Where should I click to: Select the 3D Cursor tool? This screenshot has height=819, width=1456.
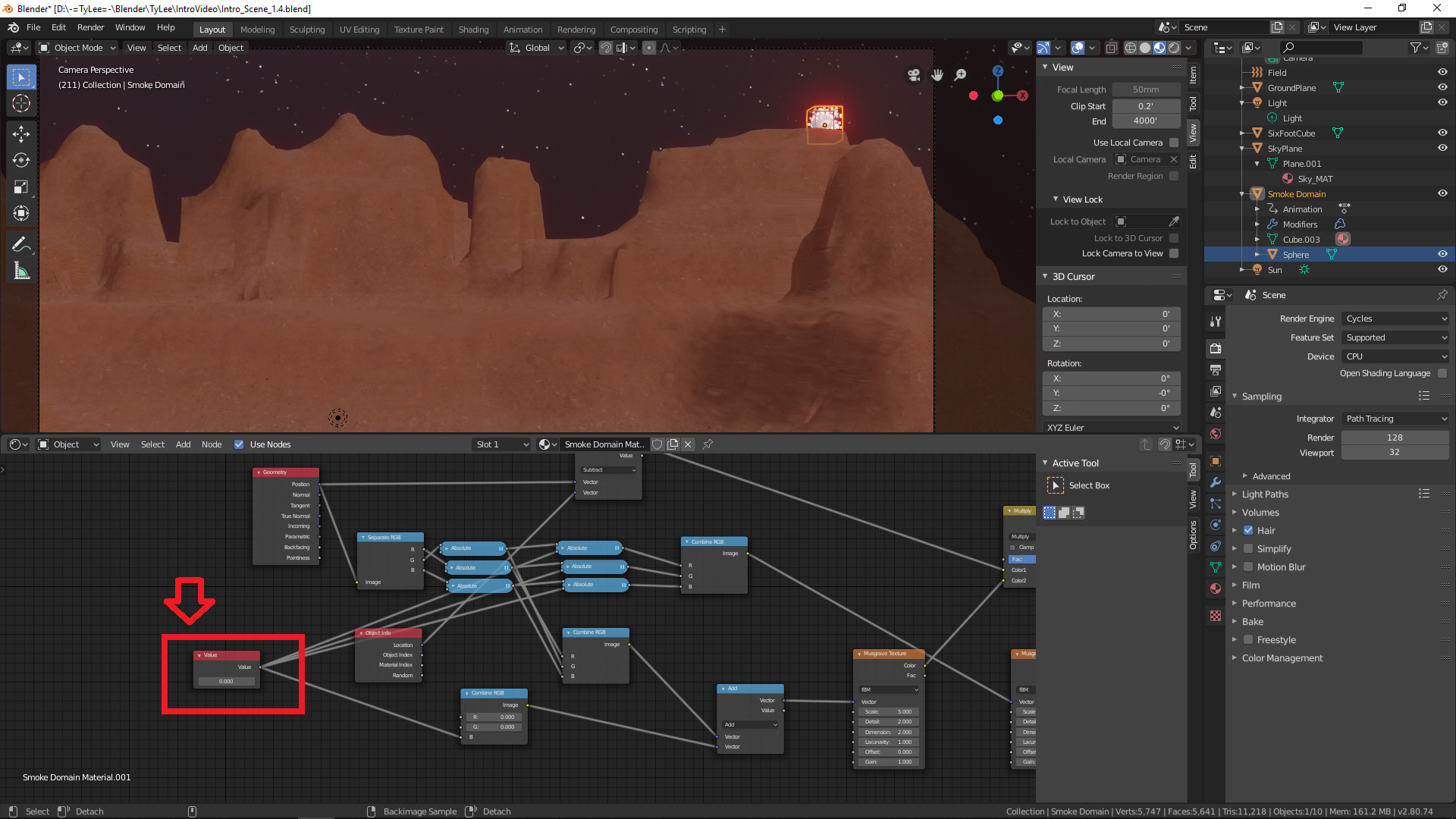[21, 103]
